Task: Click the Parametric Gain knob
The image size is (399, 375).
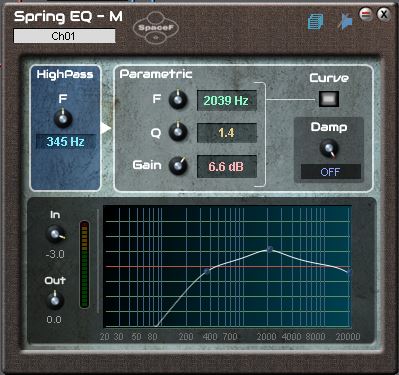Action: click(178, 165)
